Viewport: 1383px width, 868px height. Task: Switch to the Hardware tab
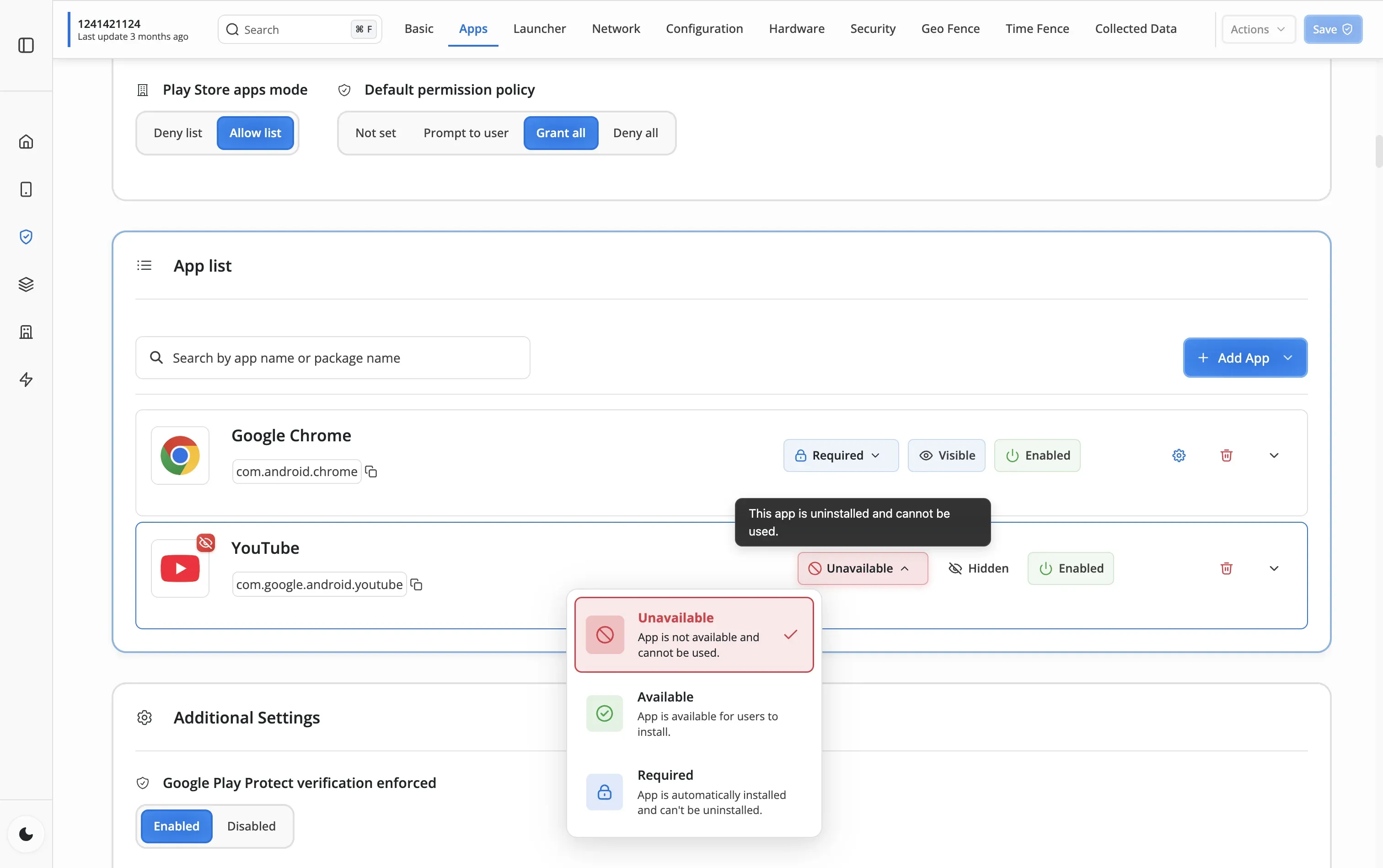797,29
